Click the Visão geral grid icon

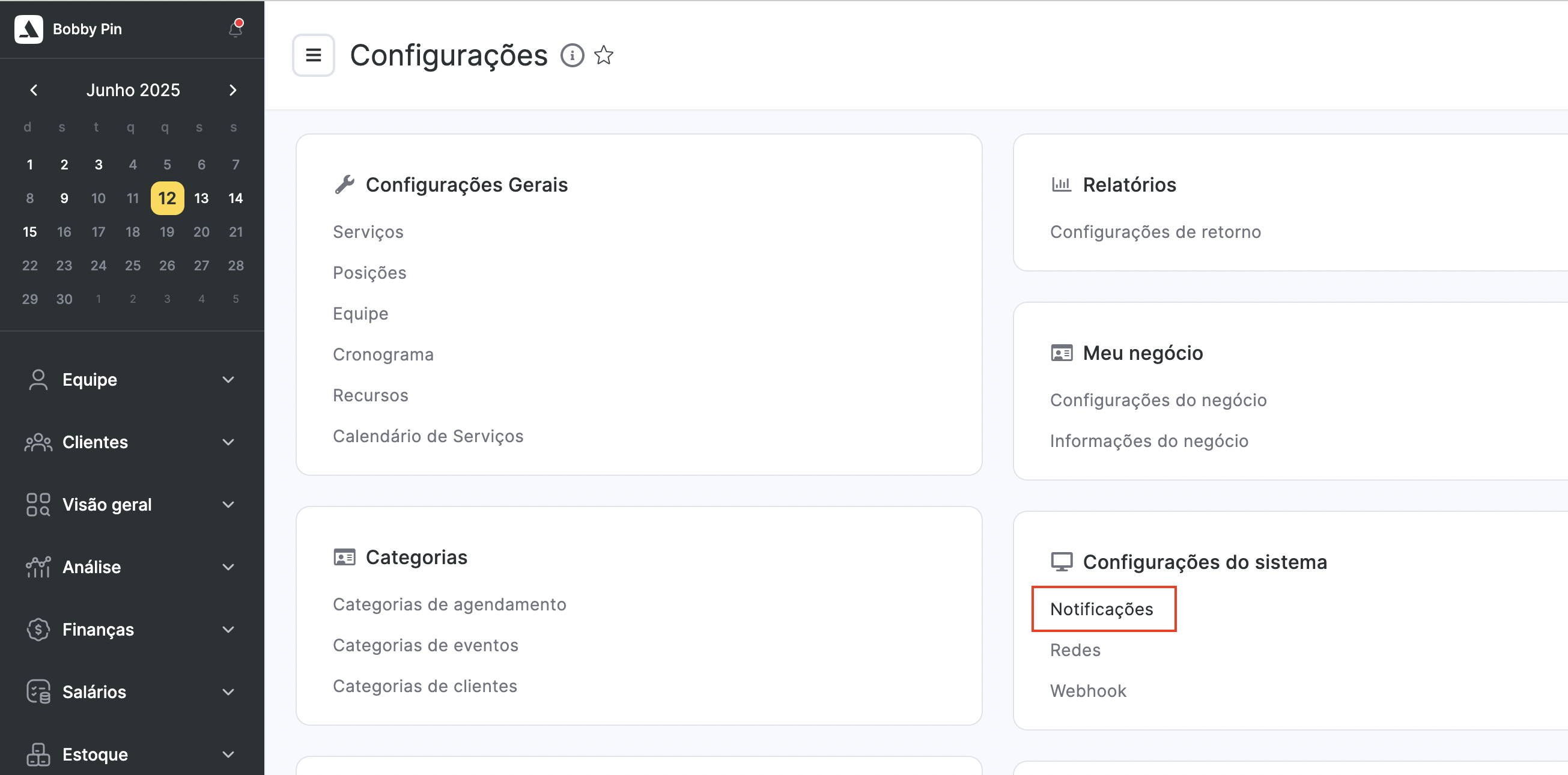[x=38, y=505]
